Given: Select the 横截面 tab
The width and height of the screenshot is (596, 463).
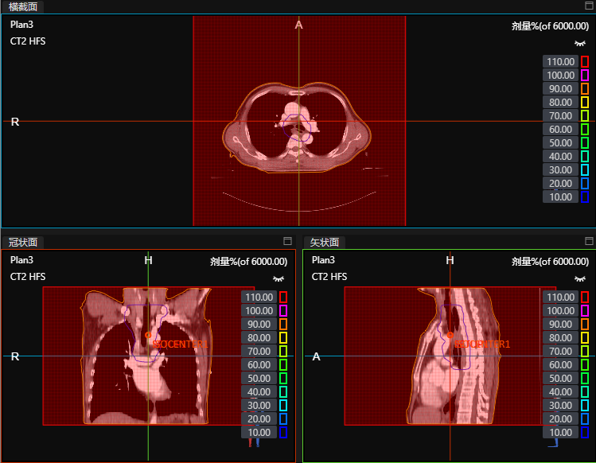Looking at the screenshot, I should pyautogui.click(x=23, y=6).
